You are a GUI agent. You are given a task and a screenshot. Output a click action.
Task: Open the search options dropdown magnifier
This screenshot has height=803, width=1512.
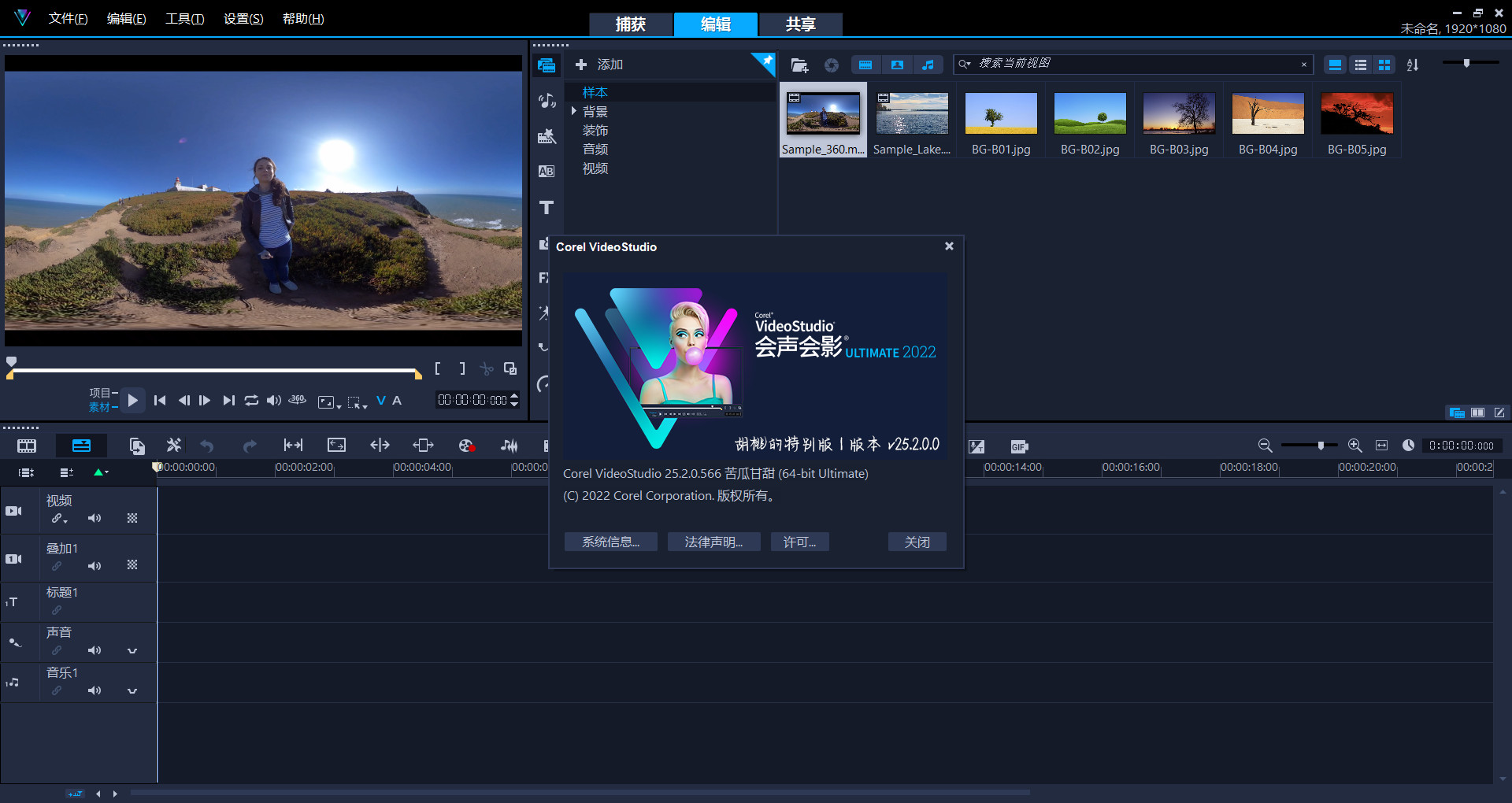965,65
